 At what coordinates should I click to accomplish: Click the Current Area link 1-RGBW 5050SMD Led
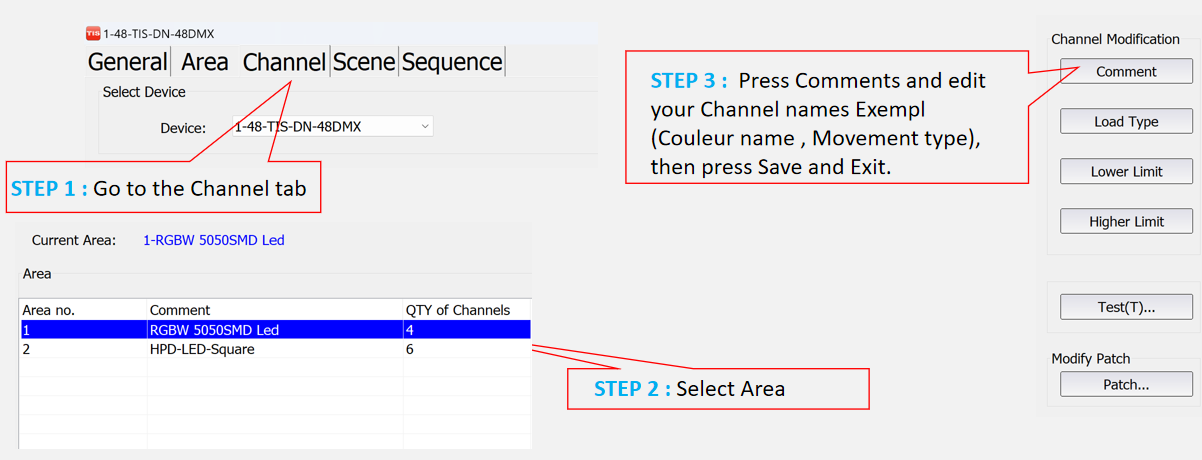tap(214, 241)
